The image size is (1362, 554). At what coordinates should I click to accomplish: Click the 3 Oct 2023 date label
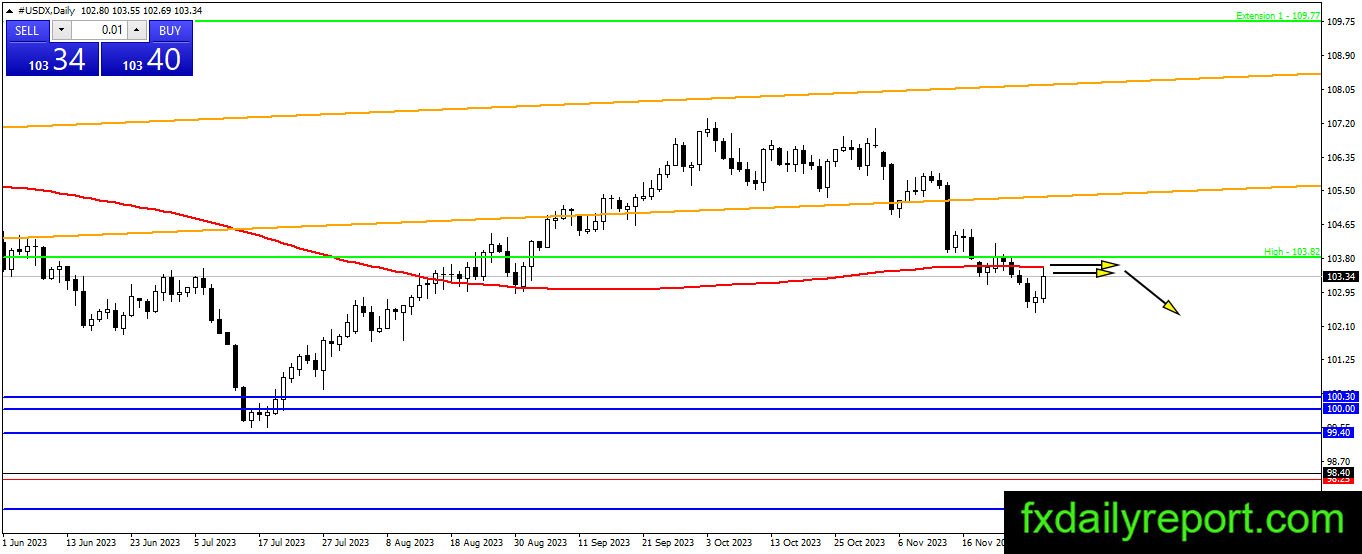pos(728,543)
